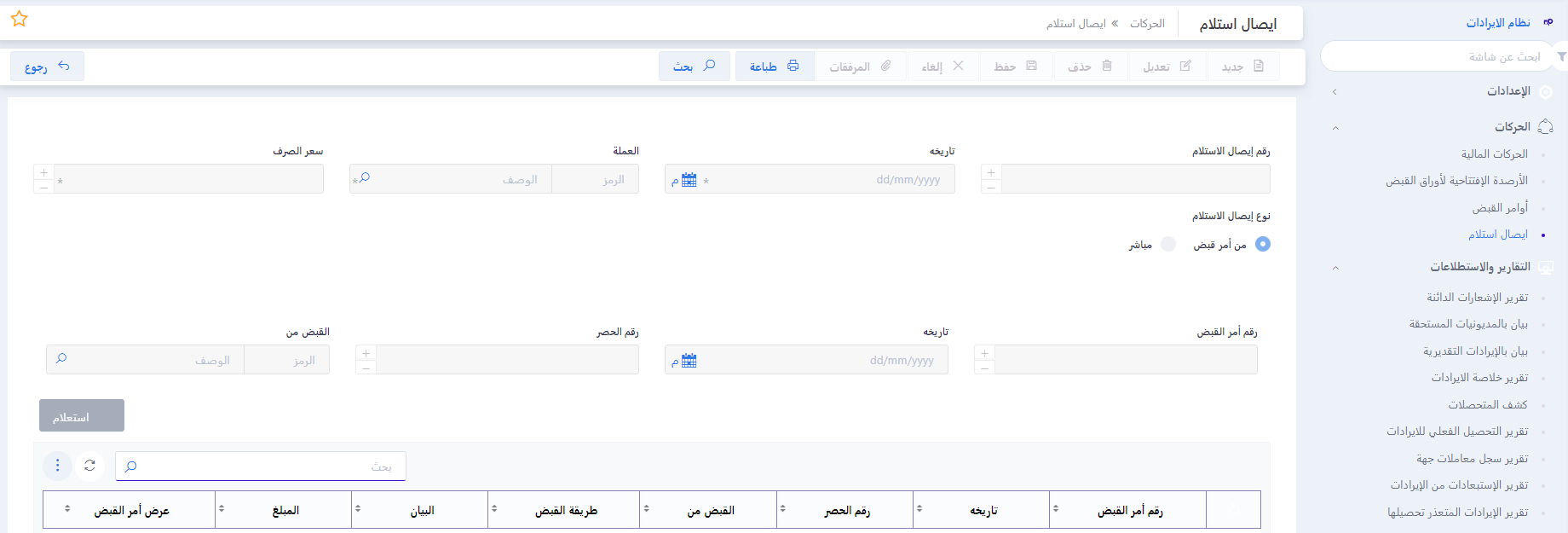Click the جديد (New) toolbar button
The height and width of the screenshot is (533, 1568).
1243,66
